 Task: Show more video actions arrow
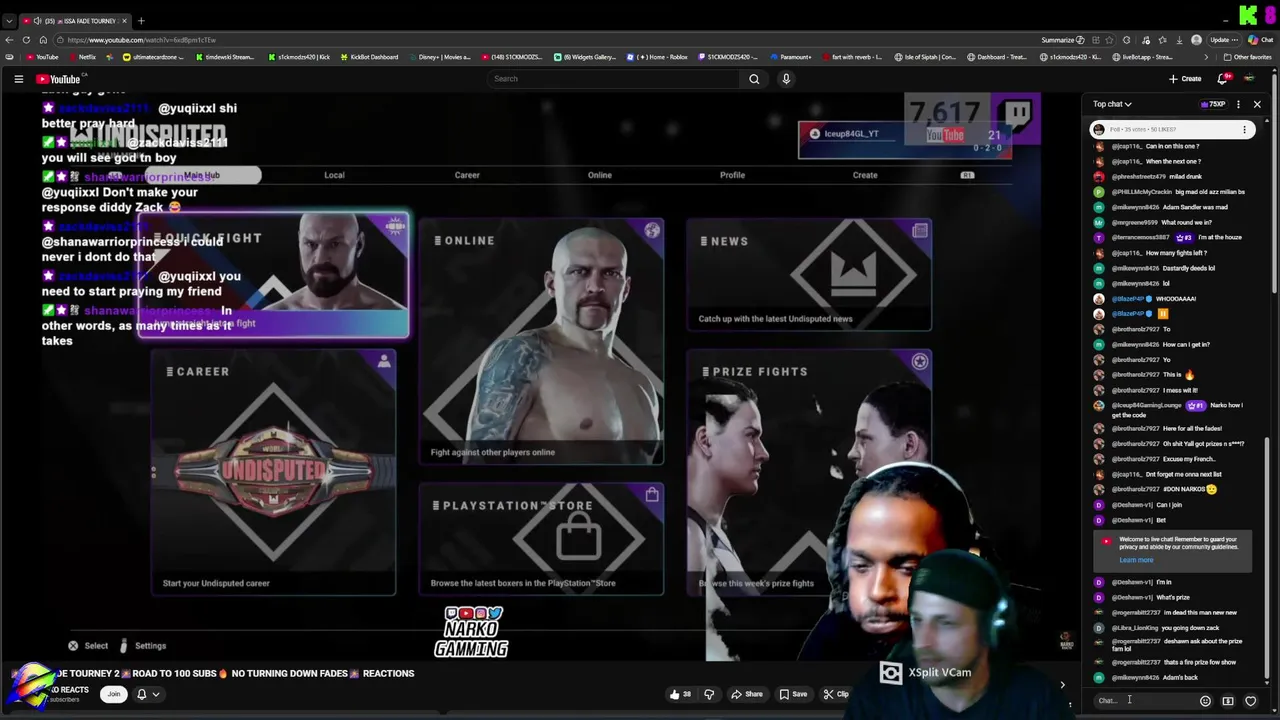point(1062,685)
